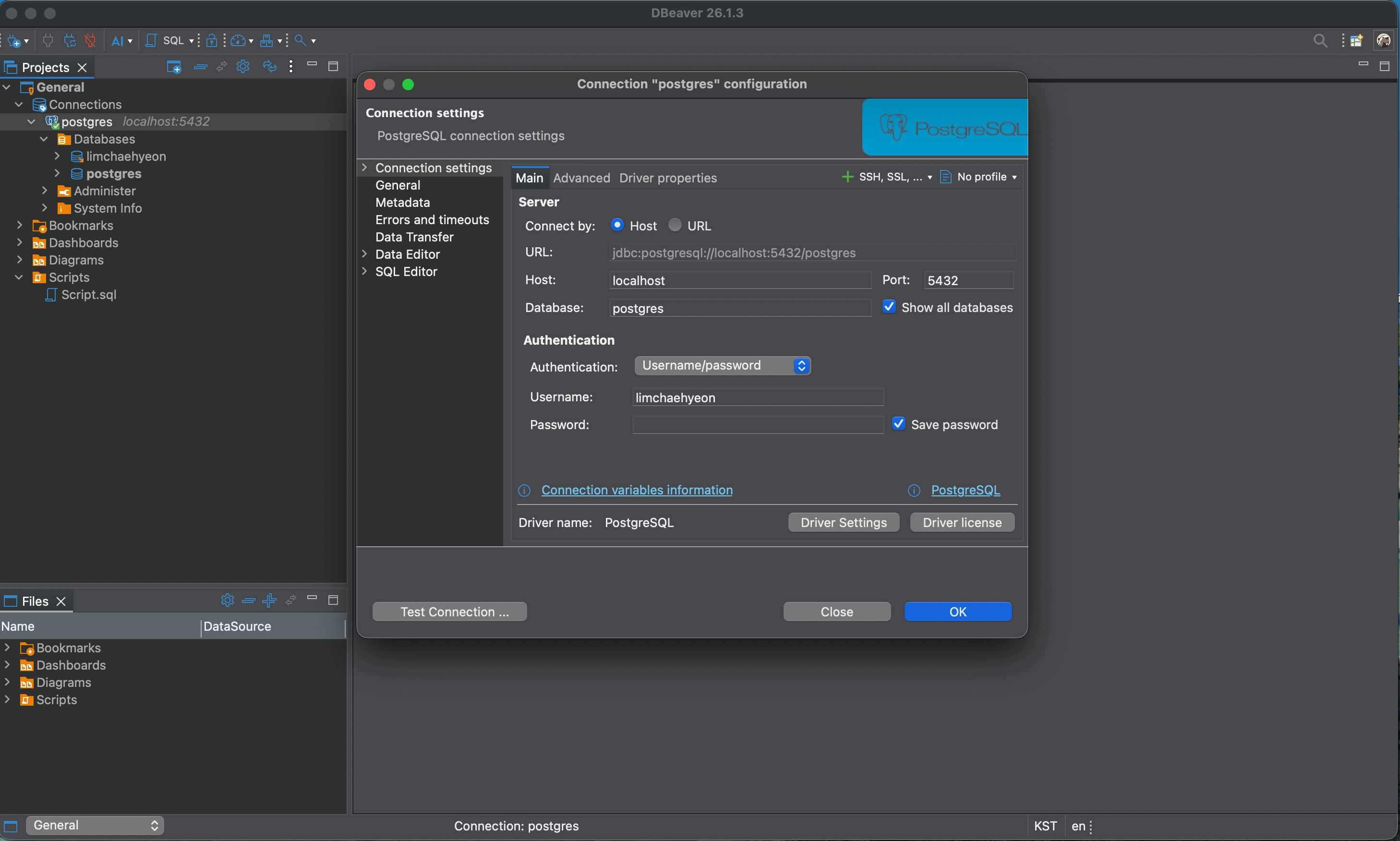Viewport: 1400px width, 841px height.
Task: Click the Host input field
Action: (740, 280)
